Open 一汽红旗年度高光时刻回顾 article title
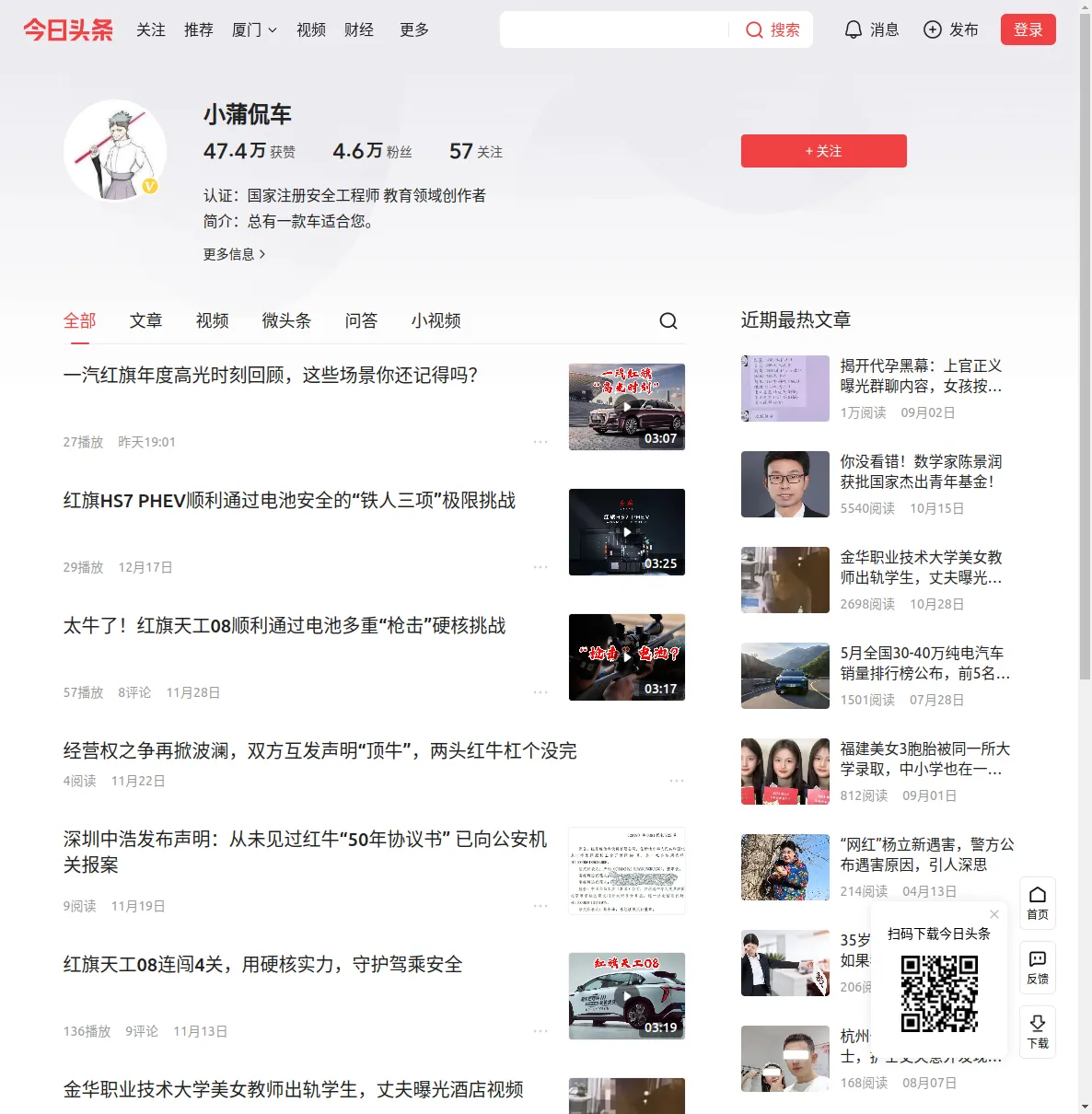This screenshot has height=1114, width=1092. 271,376
